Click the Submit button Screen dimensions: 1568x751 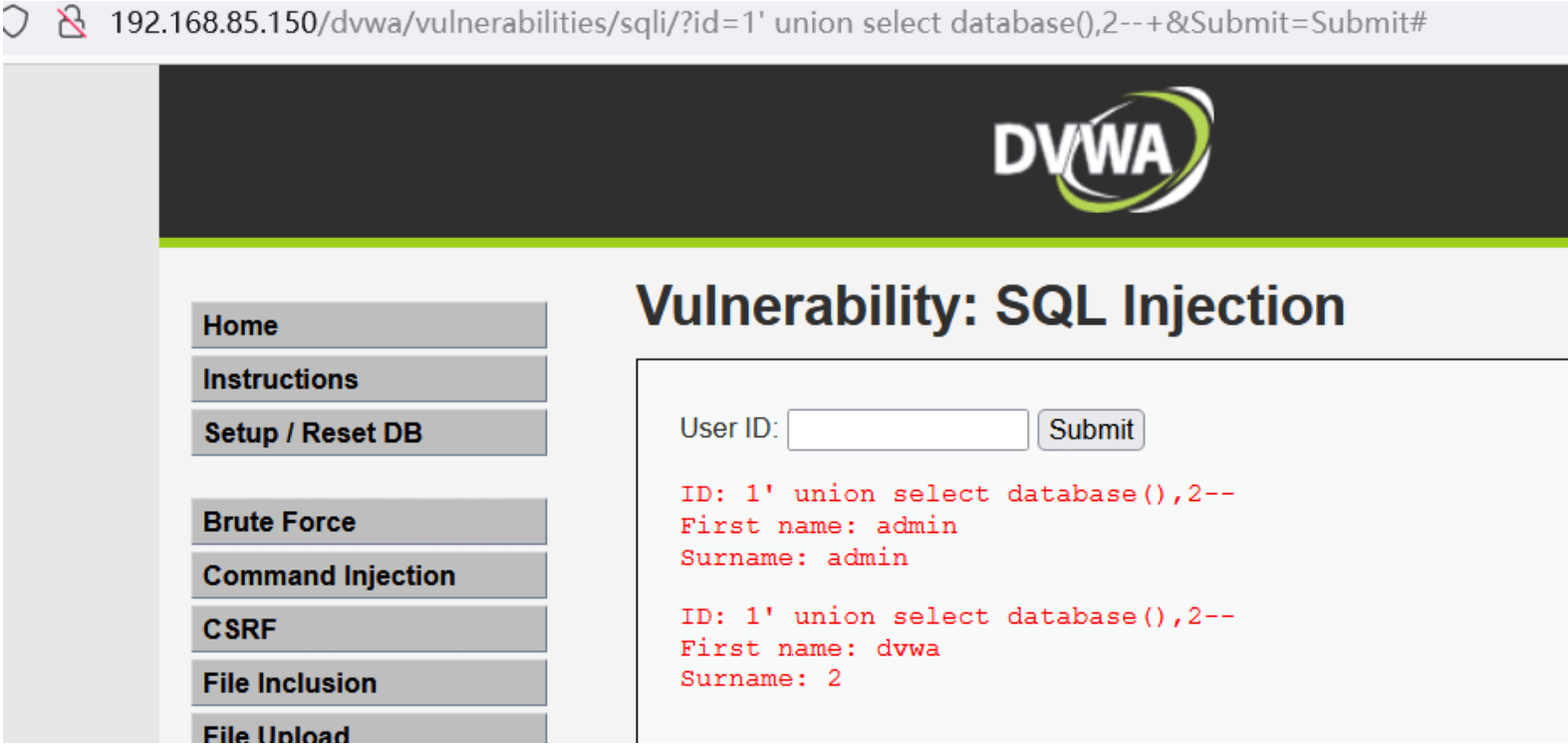[x=1091, y=430]
